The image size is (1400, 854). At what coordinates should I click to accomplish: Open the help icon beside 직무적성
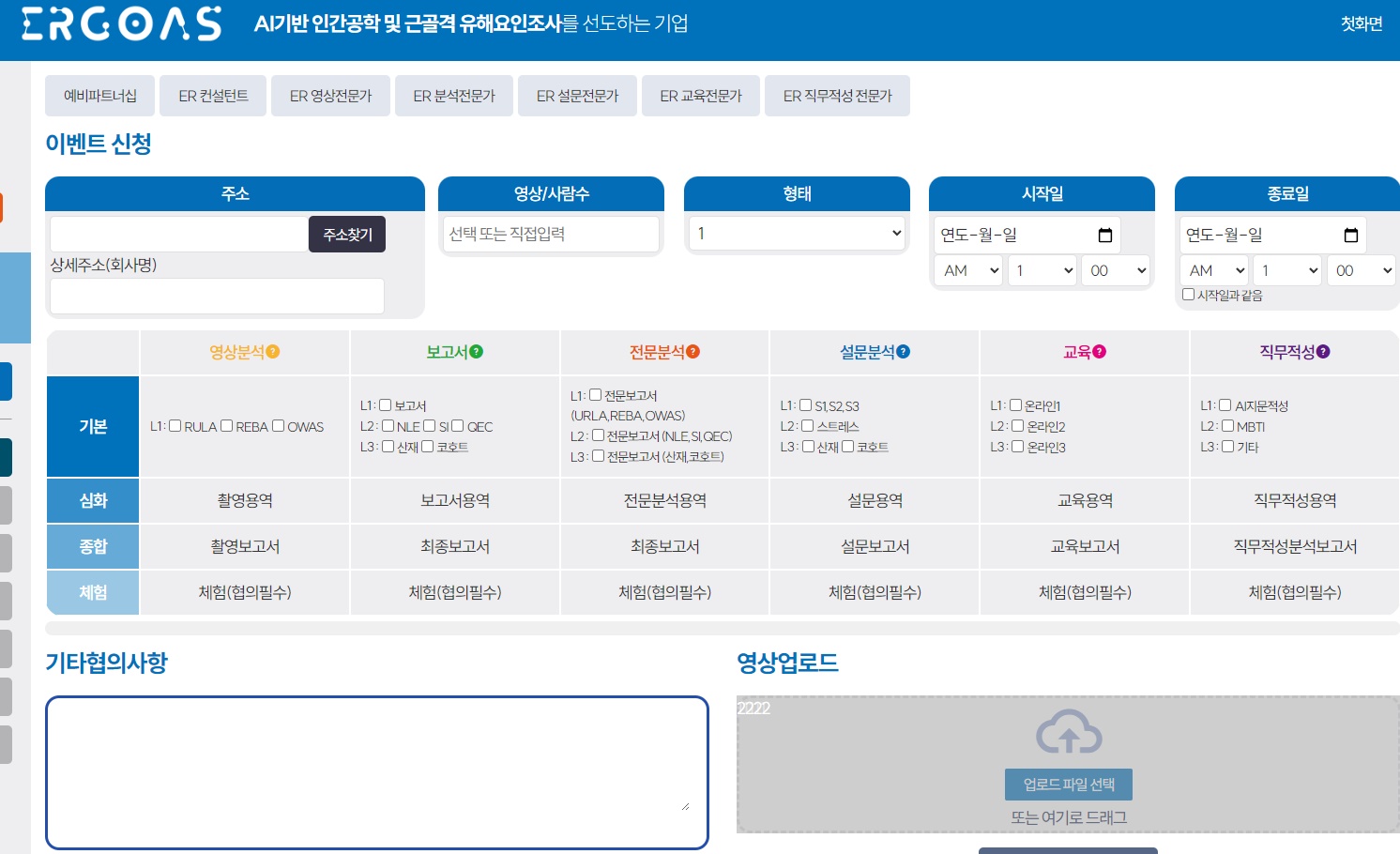click(1323, 352)
